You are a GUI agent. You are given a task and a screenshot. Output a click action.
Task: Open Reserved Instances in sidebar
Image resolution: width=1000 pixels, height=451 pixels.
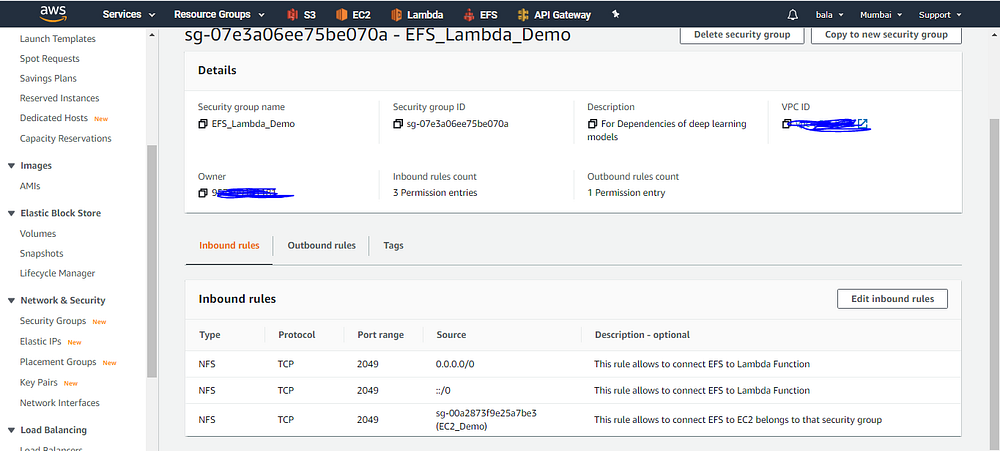pyautogui.click(x=59, y=98)
